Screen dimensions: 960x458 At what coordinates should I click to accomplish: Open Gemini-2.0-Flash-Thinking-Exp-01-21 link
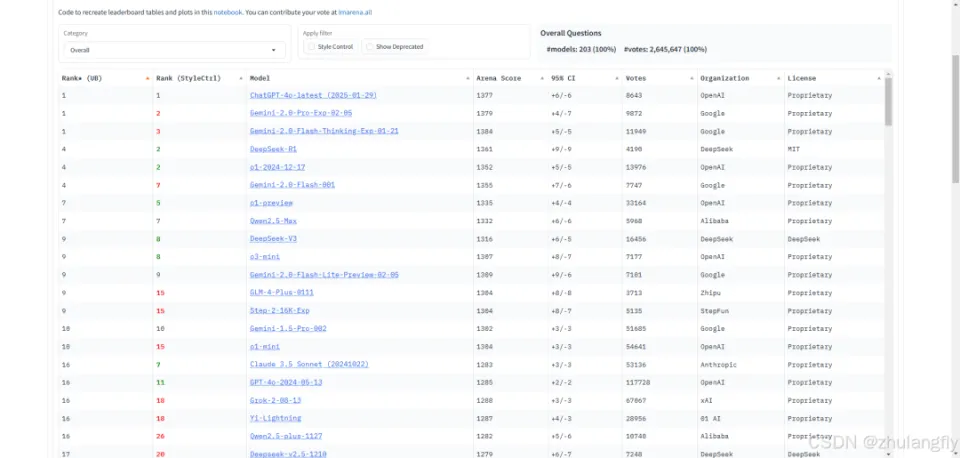point(324,131)
